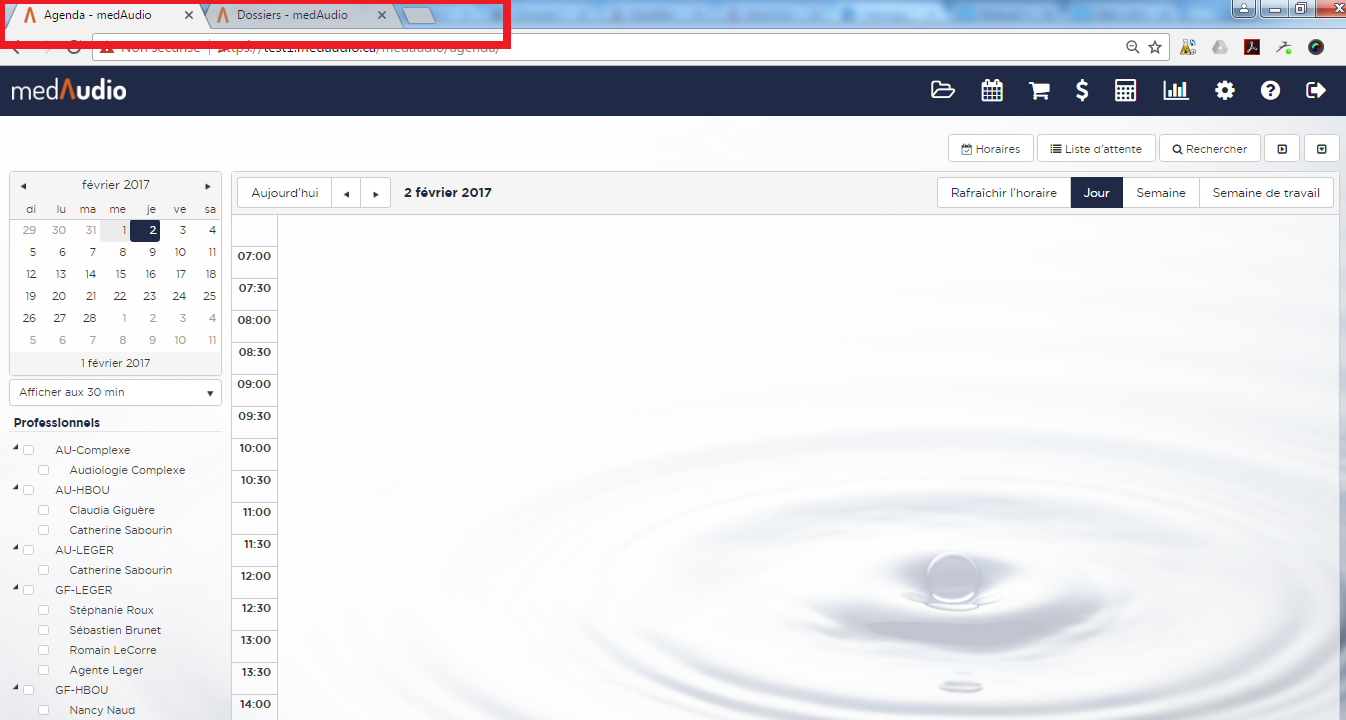Viewport: 1346px width, 720px height.
Task: Check the Claudia Giguère checkbox
Action: pos(44,510)
